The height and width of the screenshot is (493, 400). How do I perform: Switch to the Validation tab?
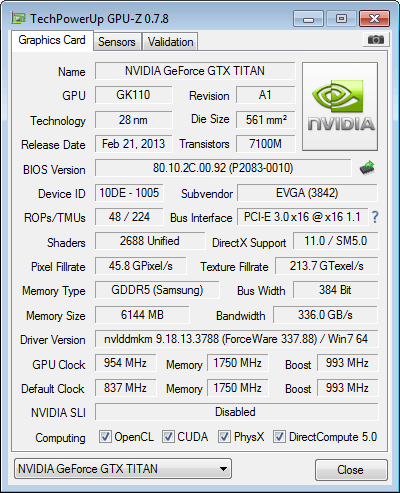point(170,42)
